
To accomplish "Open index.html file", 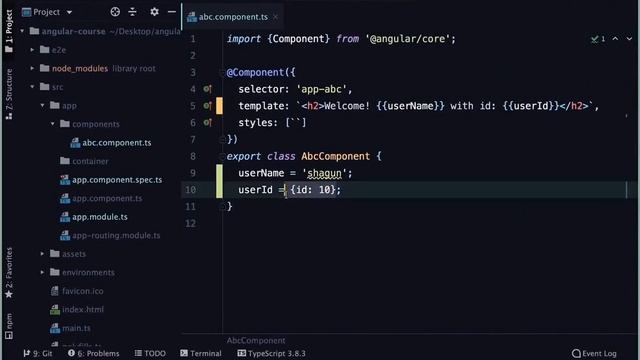I will click(82, 309).
